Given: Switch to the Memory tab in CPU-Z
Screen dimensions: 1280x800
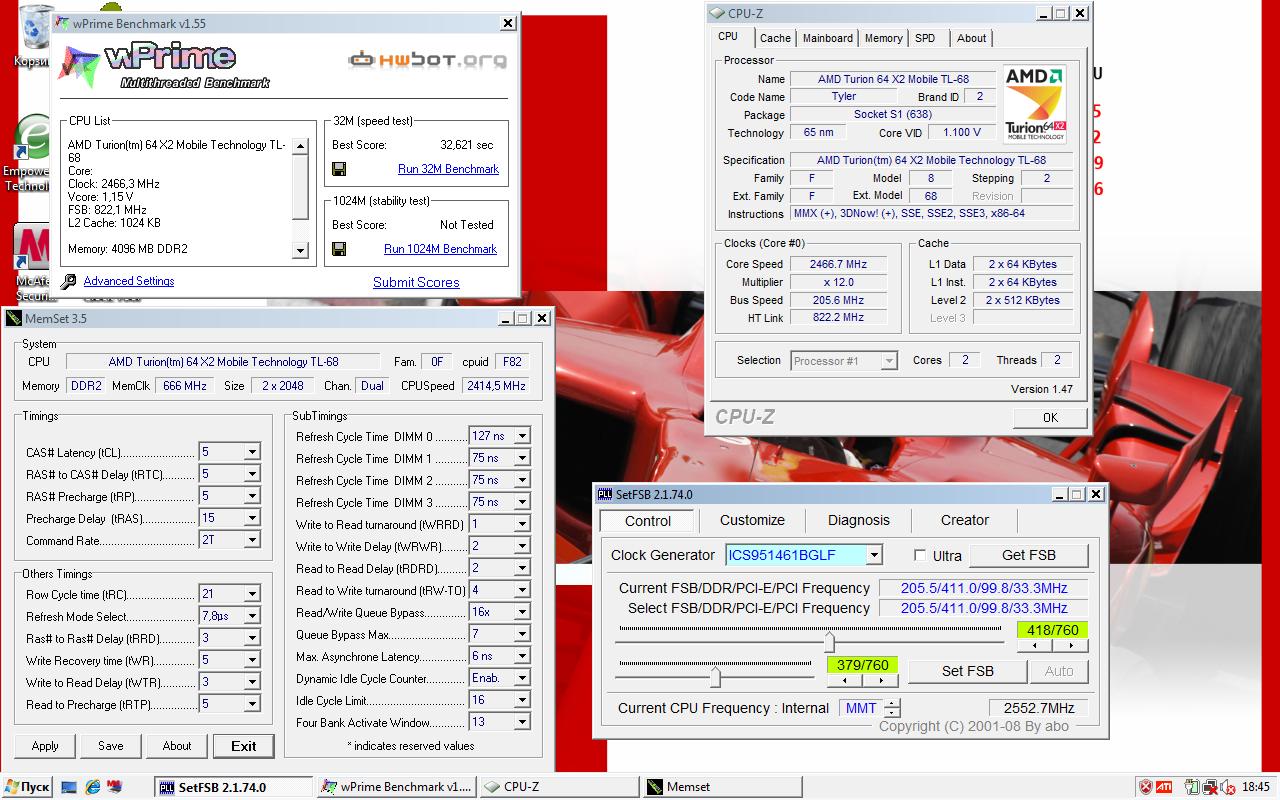Looking at the screenshot, I should click(x=883, y=38).
